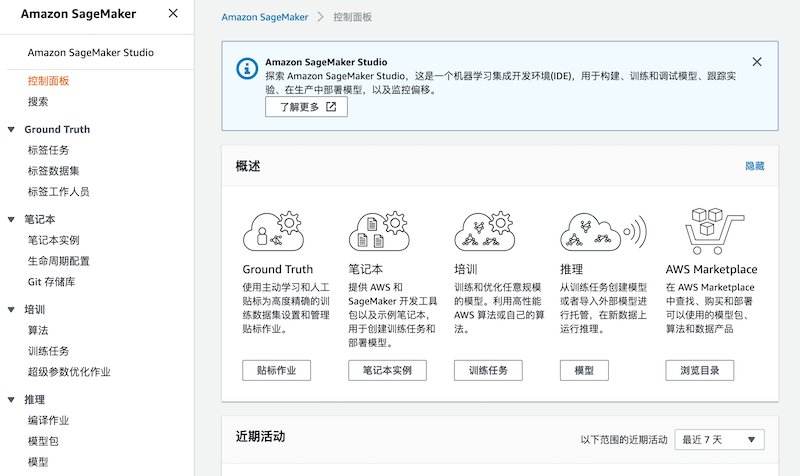The width and height of the screenshot is (800, 476).
Task: Open 标签数据集 in sidebar
Action: 54,171
